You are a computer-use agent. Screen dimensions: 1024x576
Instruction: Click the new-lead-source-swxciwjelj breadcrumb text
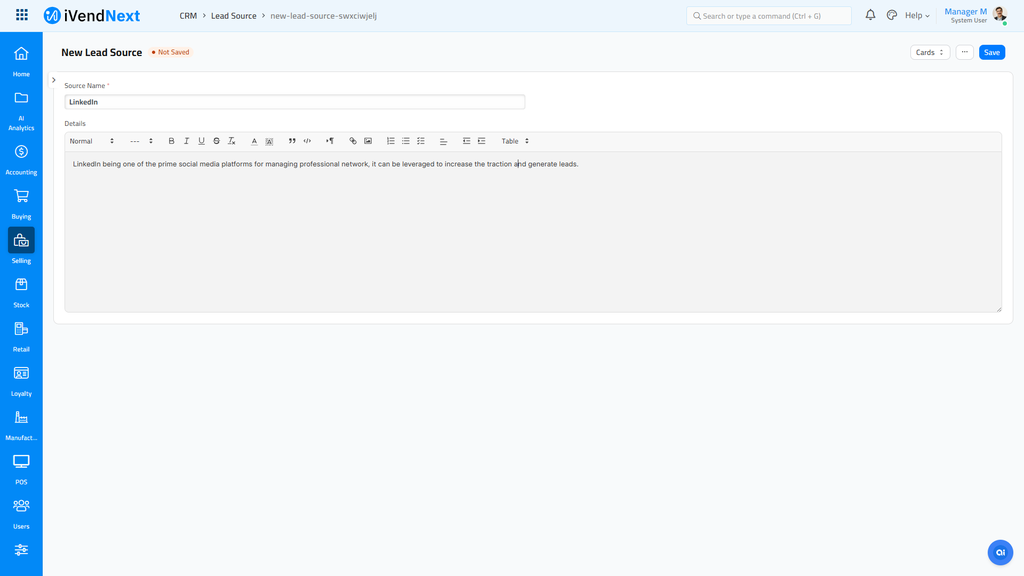pyautogui.click(x=323, y=16)
